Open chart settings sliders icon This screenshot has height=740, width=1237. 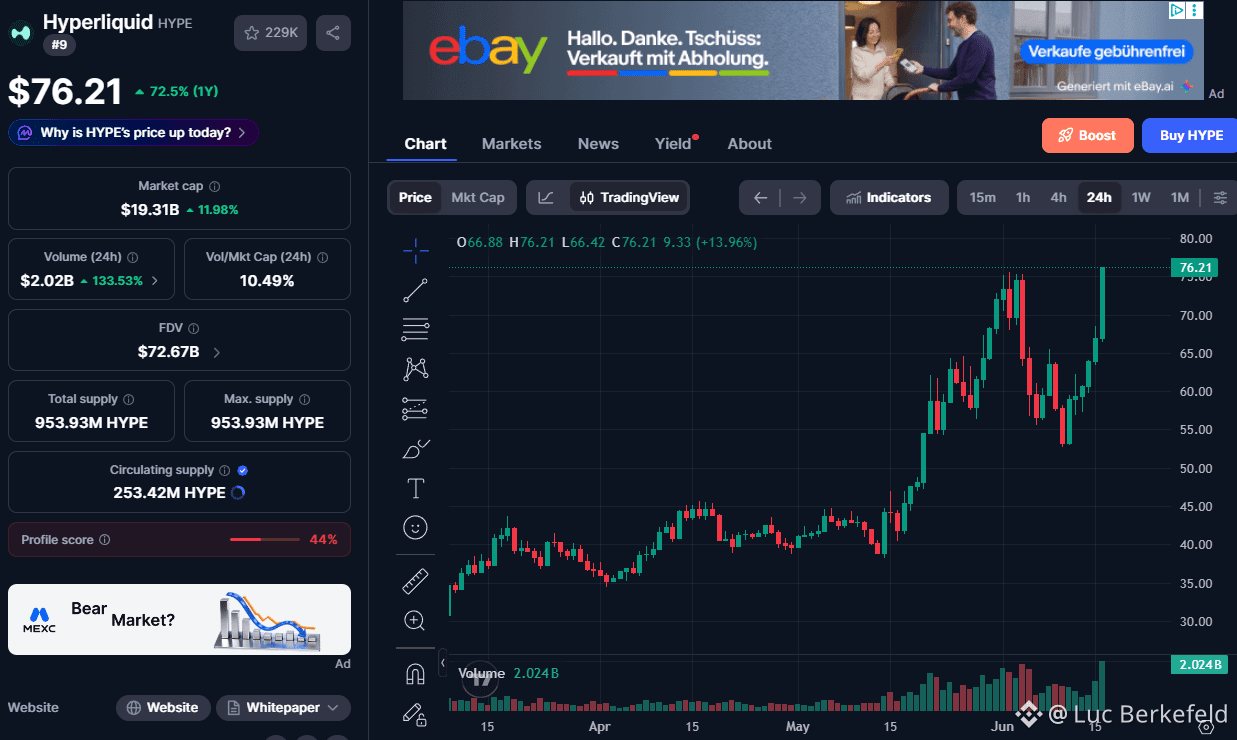[1220, 197]
